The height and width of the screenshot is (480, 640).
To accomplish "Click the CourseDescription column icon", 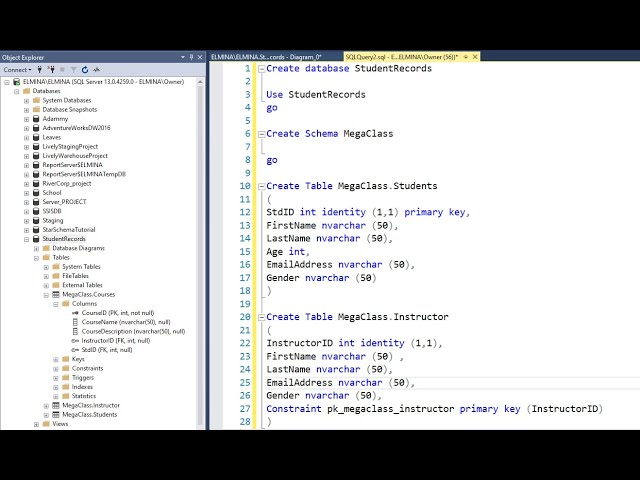I will click(x=75, y=331).
